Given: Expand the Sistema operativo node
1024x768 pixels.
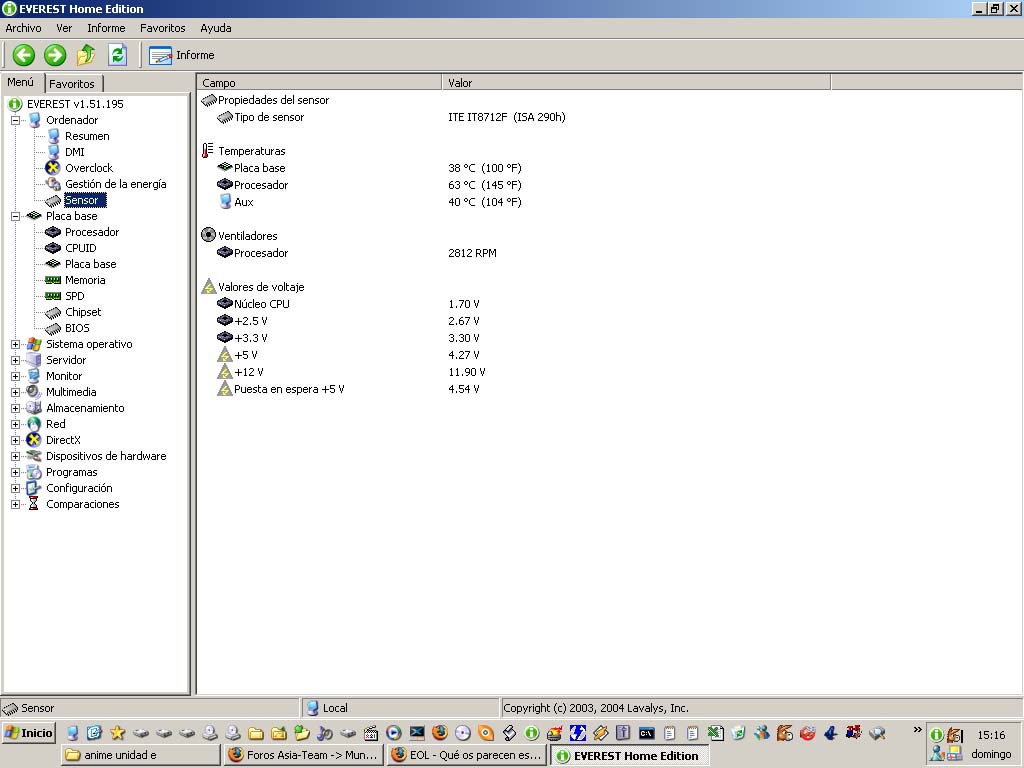Looking at the screenshot, I should 16,344.
